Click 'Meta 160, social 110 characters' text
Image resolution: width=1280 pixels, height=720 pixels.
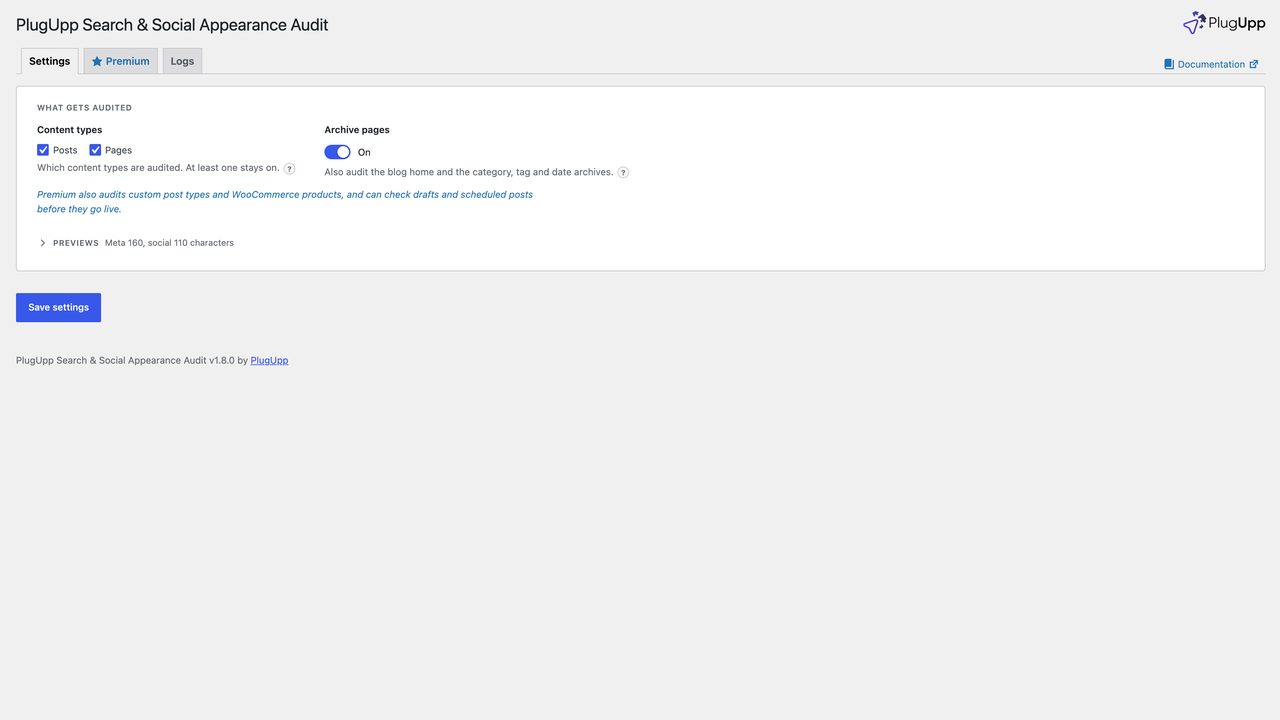point(169,243)
